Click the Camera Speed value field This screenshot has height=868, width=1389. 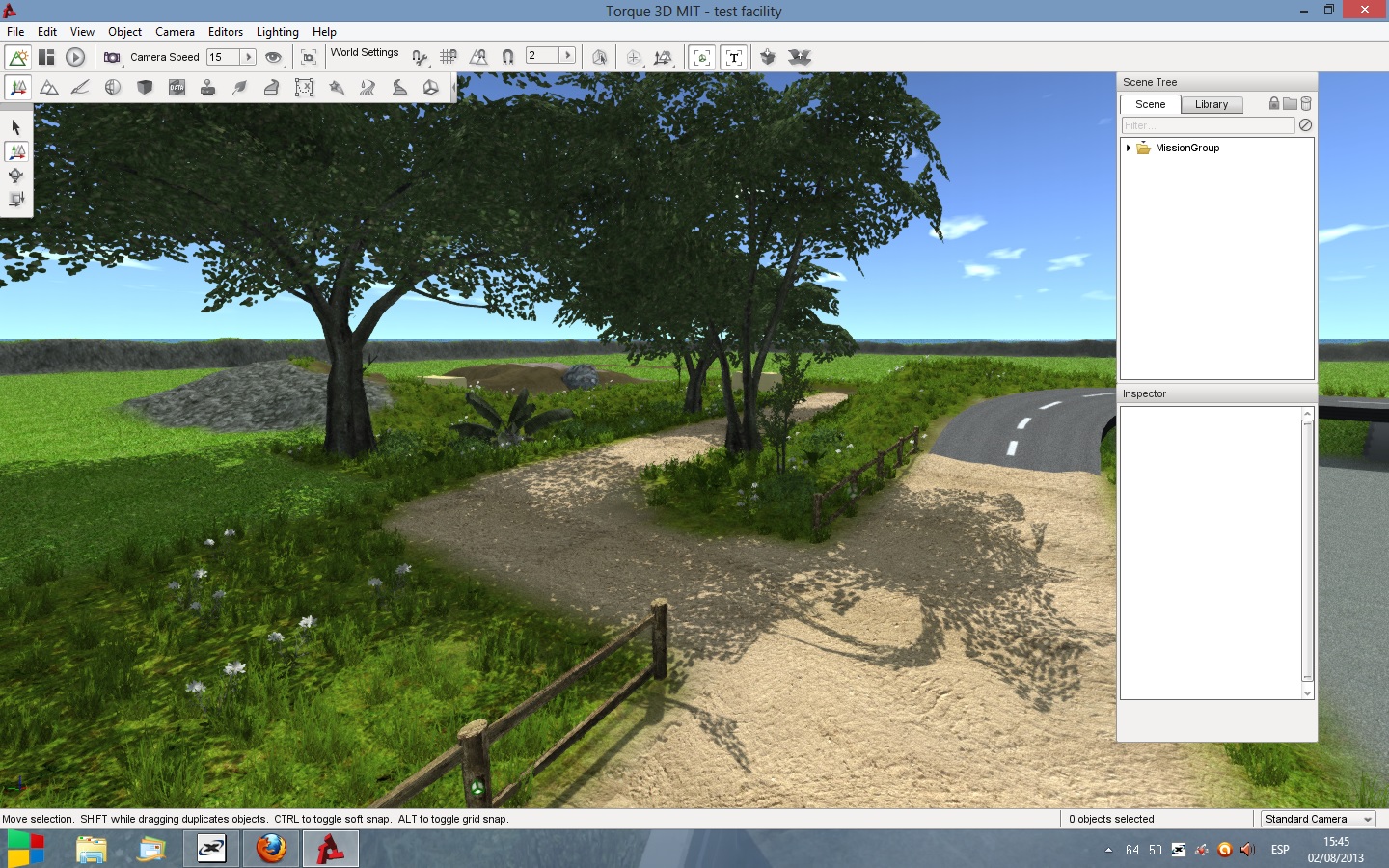point(223,57)
